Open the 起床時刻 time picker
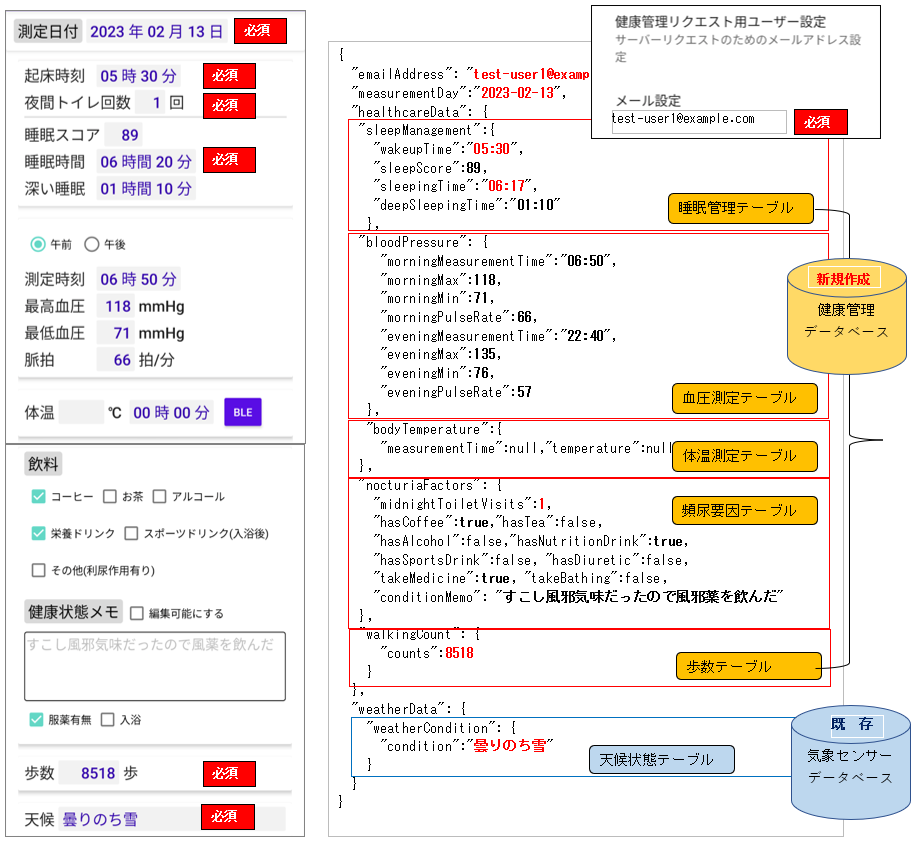This screenshot has width=921, height=844. [138, 75]
